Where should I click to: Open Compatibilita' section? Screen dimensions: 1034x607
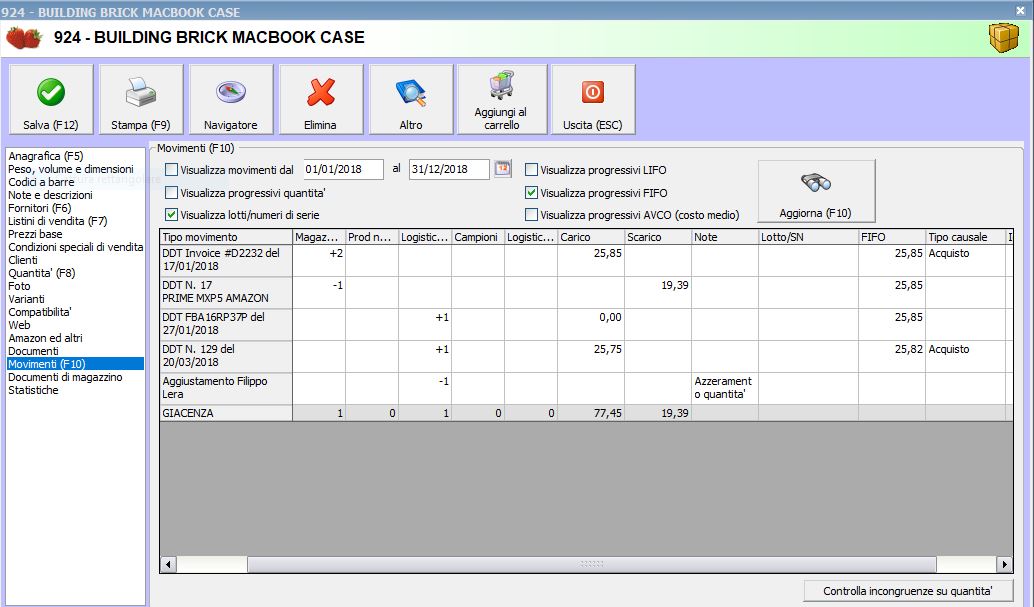click(x=40, y=312)
